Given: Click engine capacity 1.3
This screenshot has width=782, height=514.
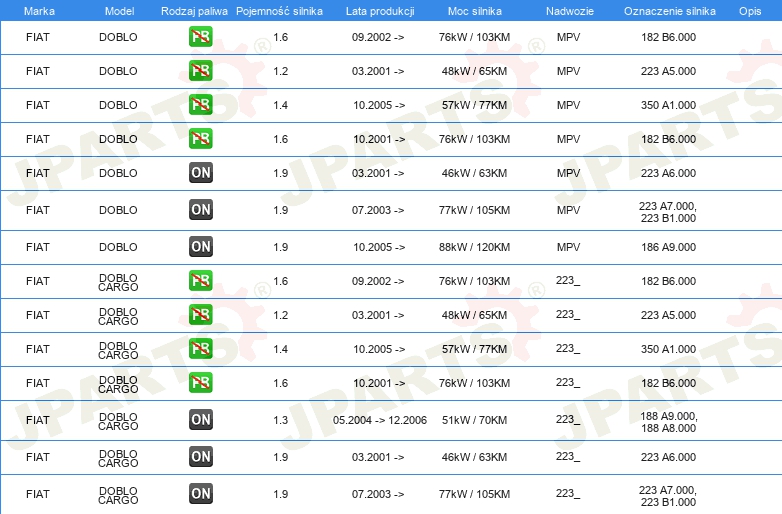Looking at the screenshot, I should (280, 420).
